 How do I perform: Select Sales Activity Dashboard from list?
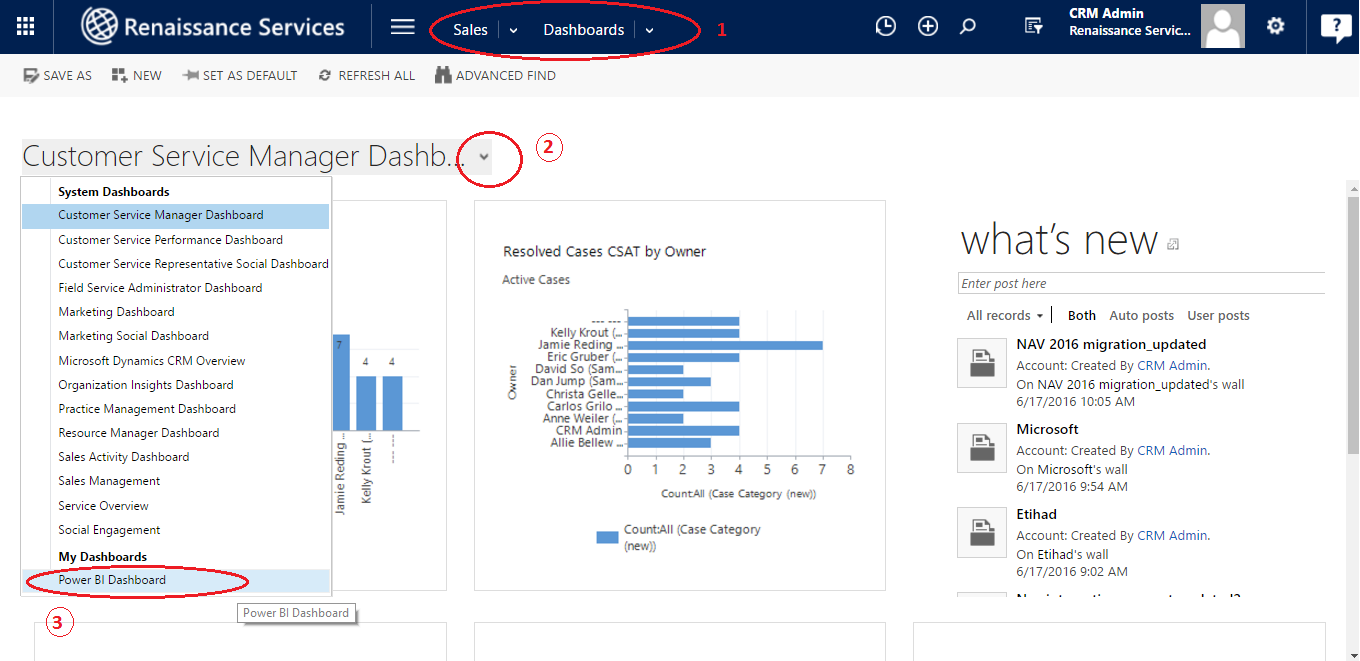pos(123,457)
